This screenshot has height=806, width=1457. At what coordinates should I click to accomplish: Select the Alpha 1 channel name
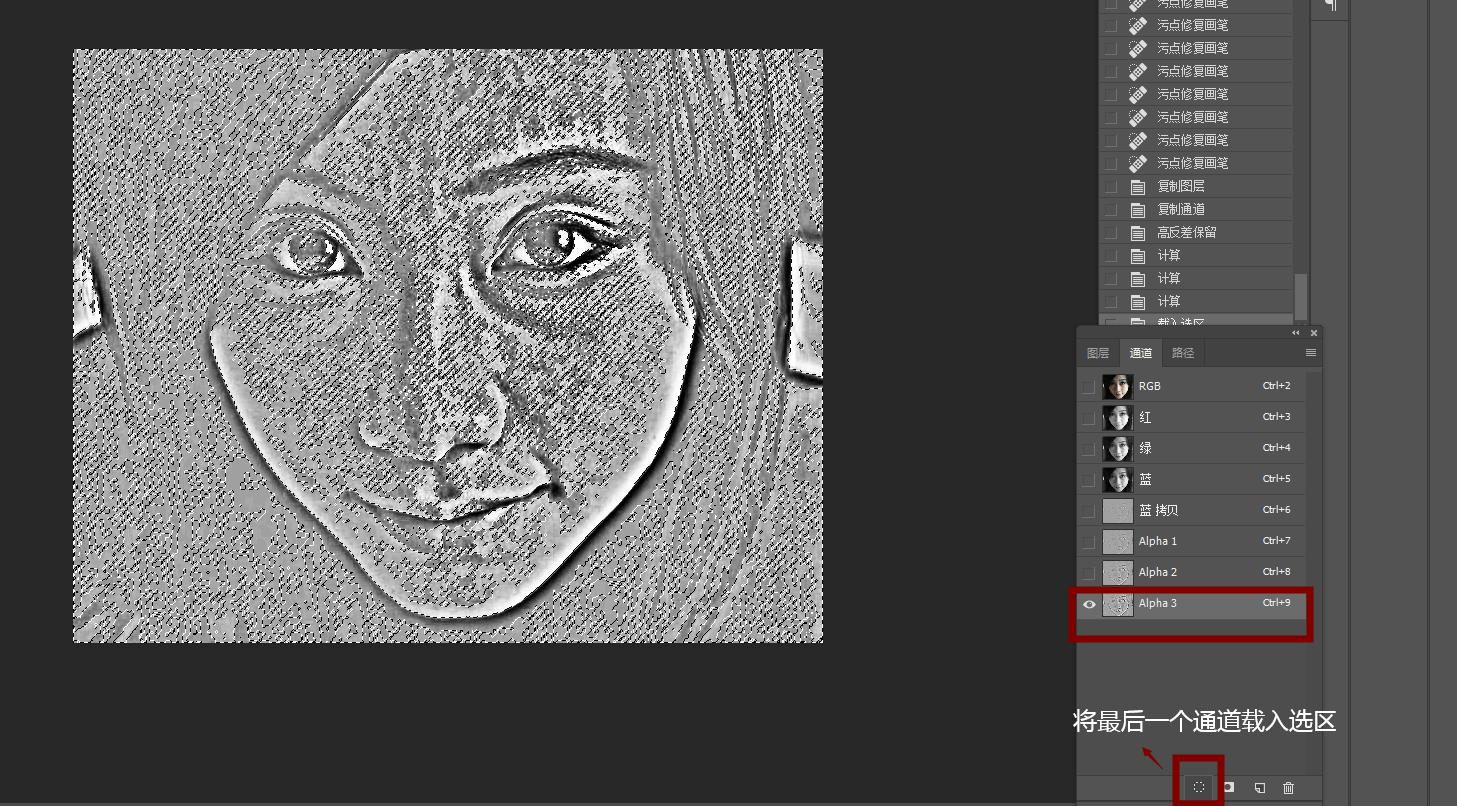click(x=1158, y=541)
